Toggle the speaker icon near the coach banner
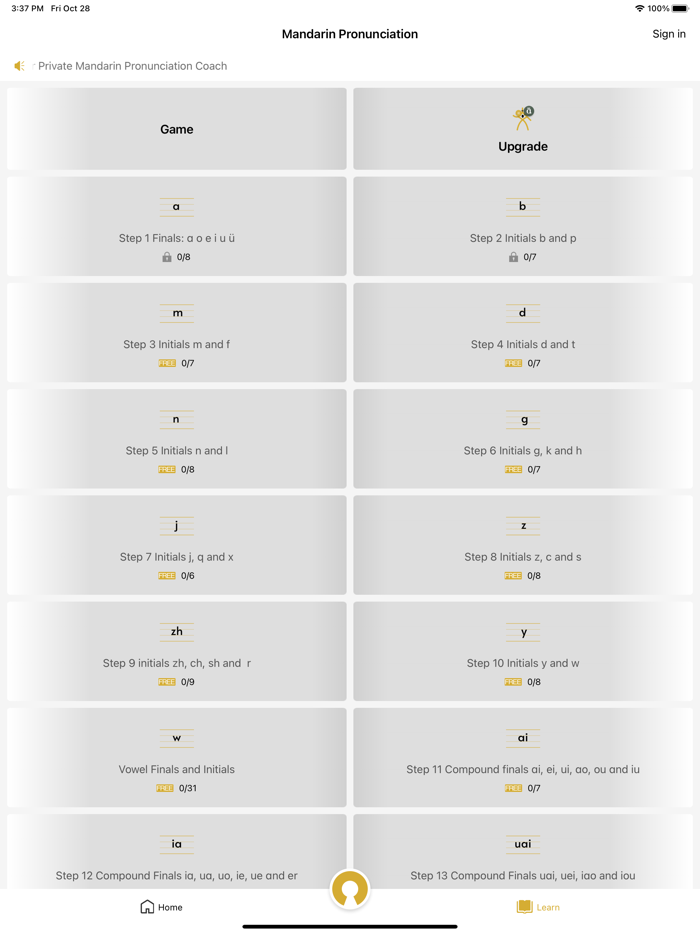The height and width of the screenshot is (934, 700). pyautogui.click(x=18, y=65)
